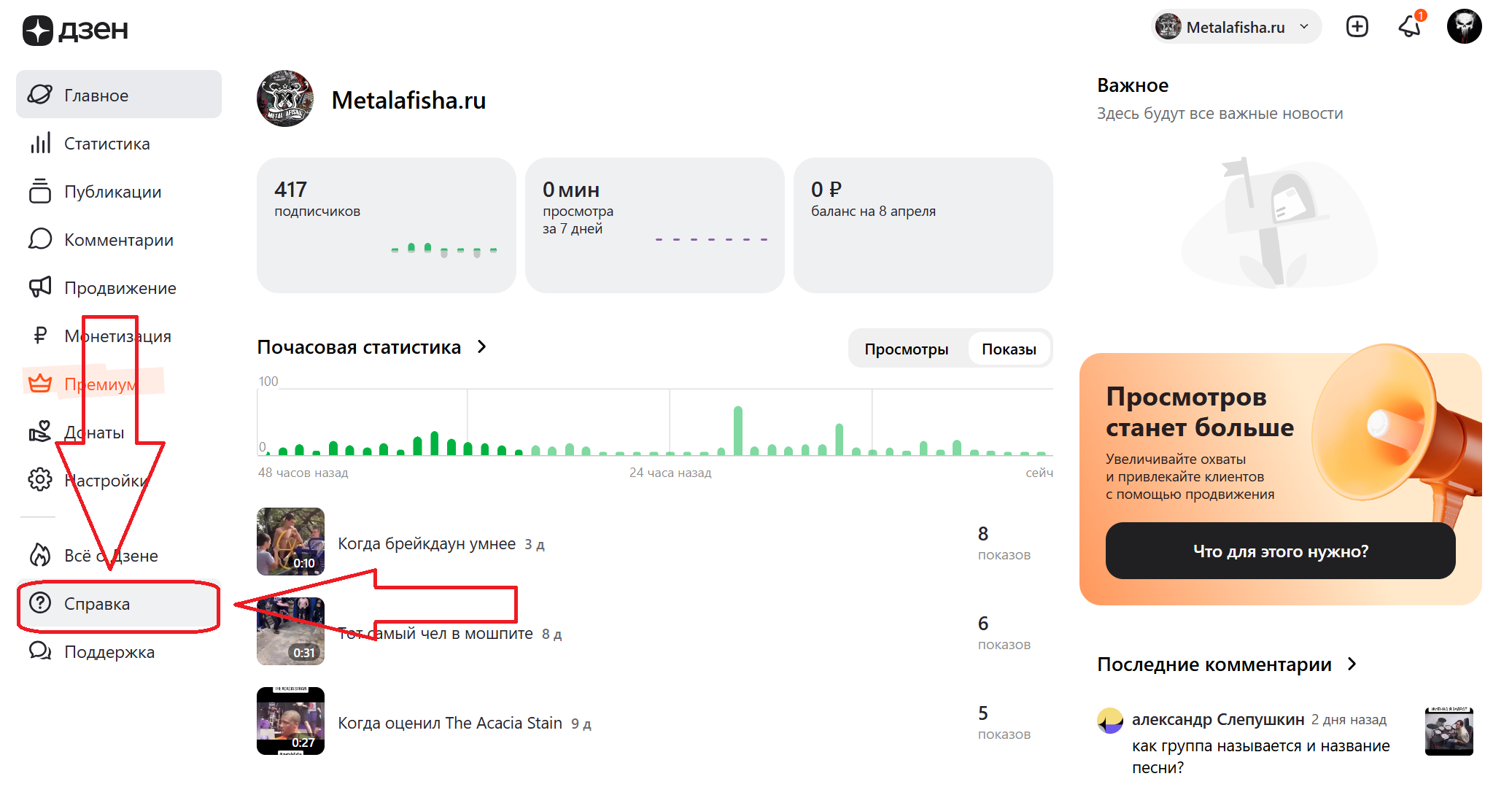Image resolution: width=1512 pixels, height=787 pixels.
Task: Open Комментарии speech bubble icon
Action: point(40,239)
